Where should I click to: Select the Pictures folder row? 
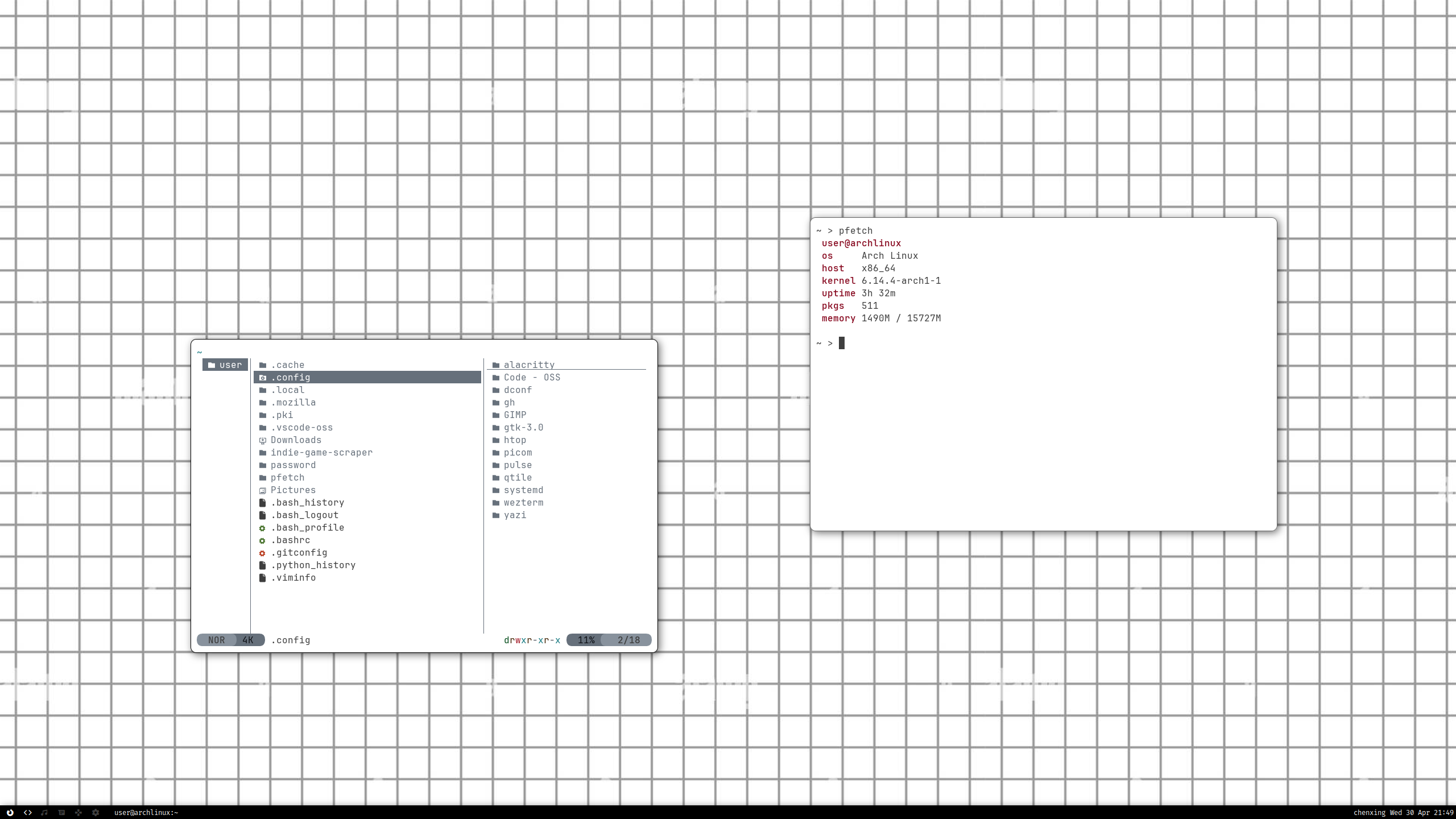click(367, 490)
